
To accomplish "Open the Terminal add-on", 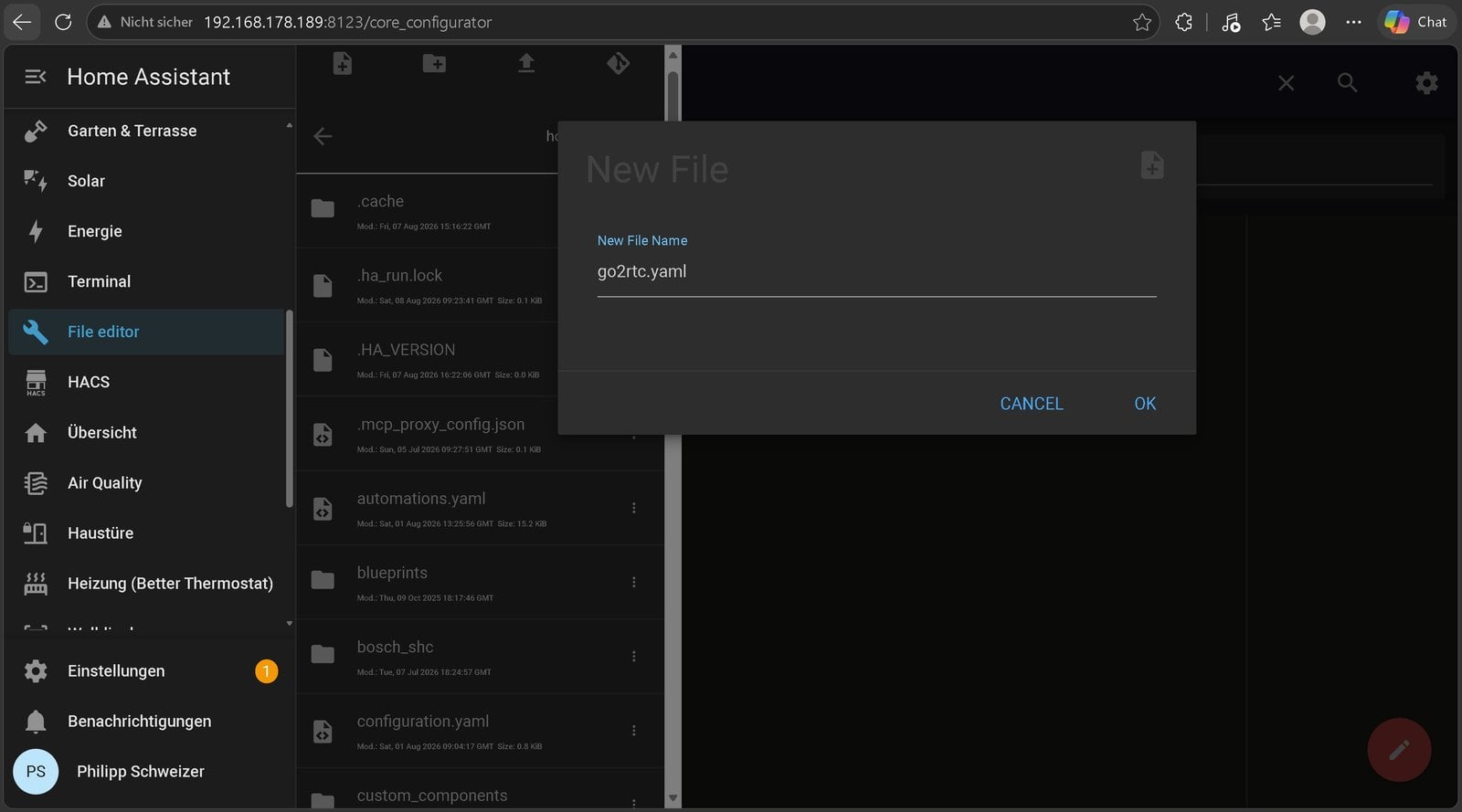I will pyautogui.click(x=146, y=281).
